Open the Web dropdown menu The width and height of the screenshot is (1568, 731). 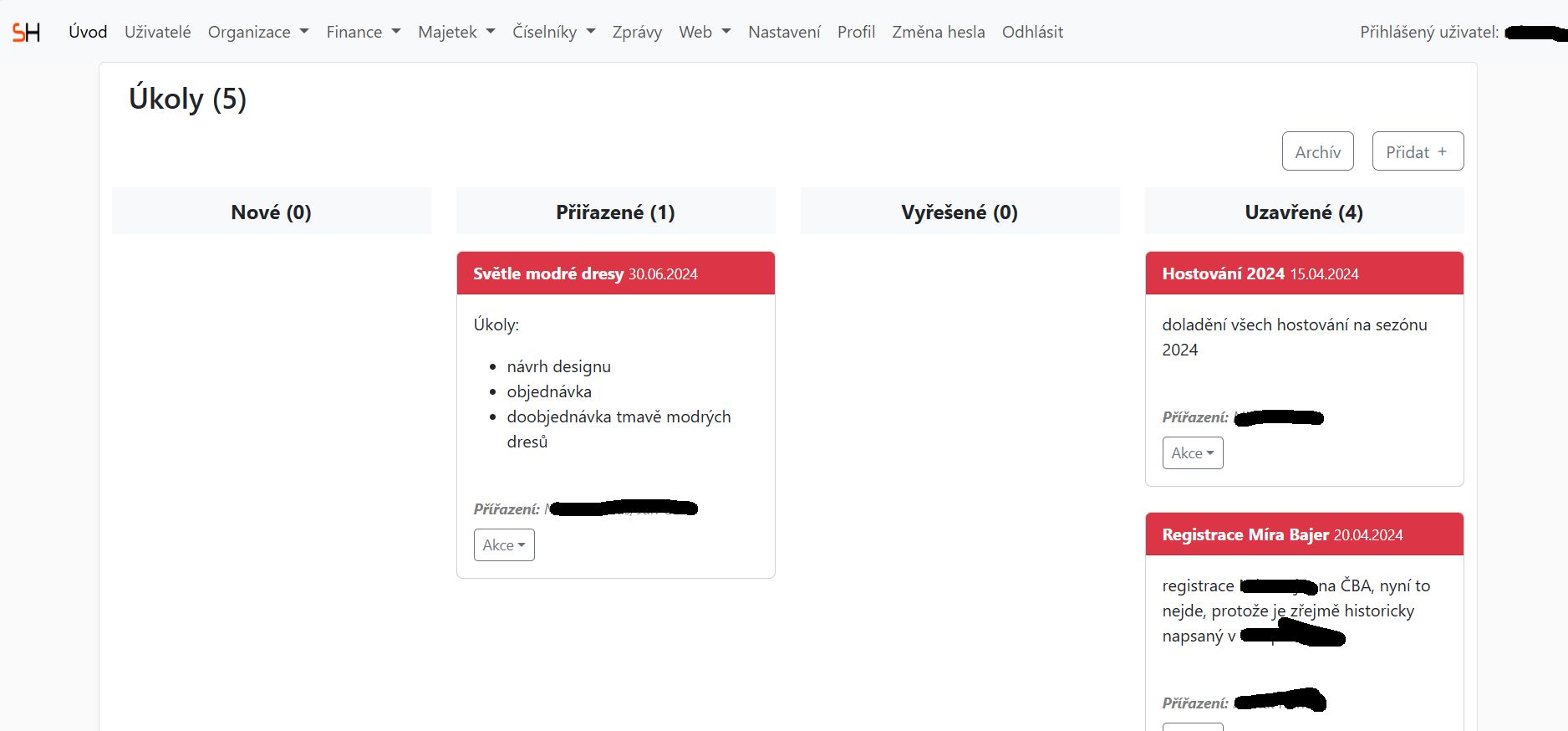704,32
